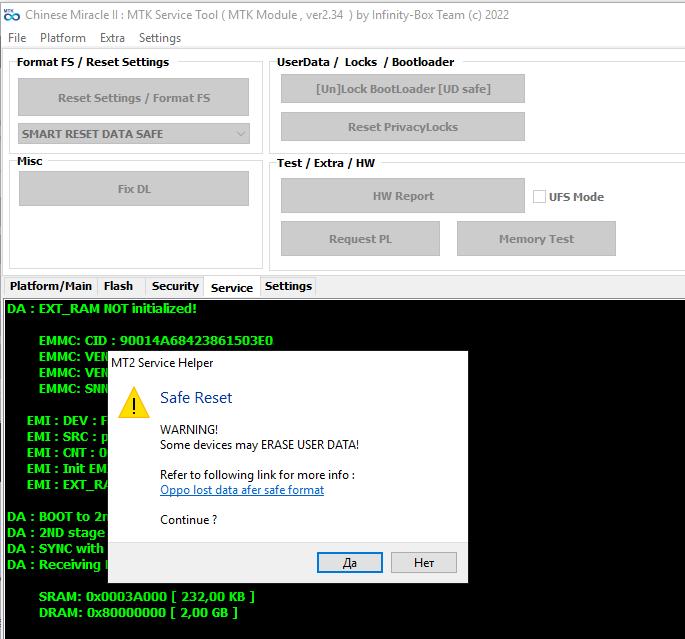Click Reset Settings / Format FS button
This screenshot has height=639, width=685.
click(x=134, y=97)
